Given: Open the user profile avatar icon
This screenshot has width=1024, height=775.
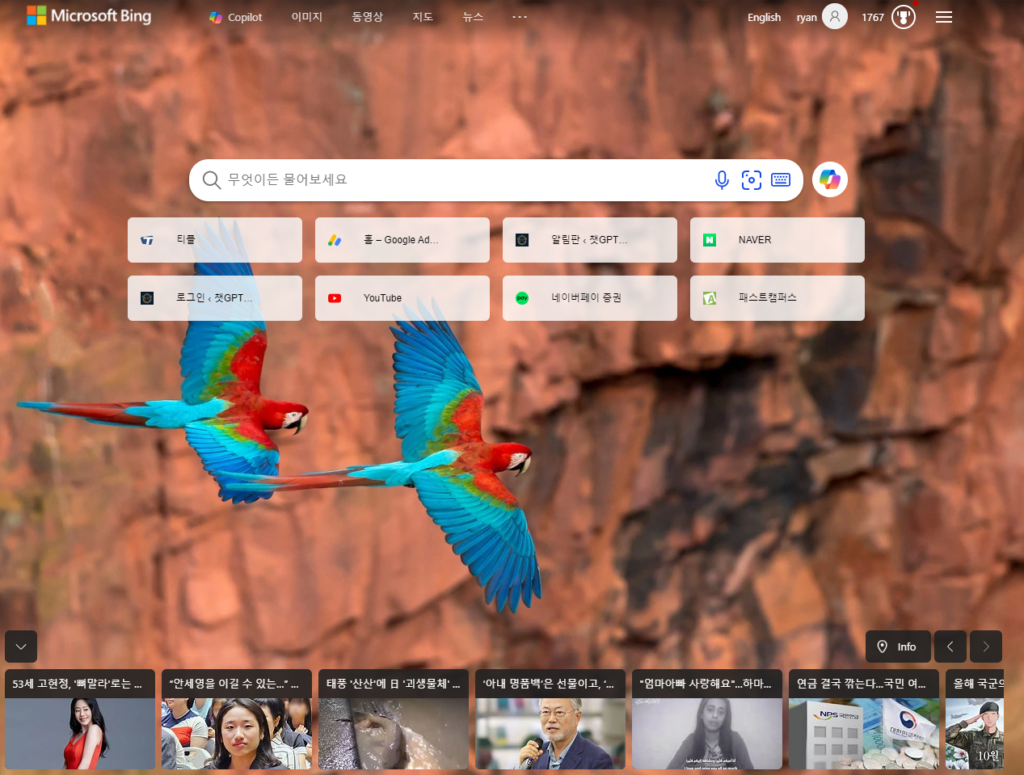Looking at the screenshot, I should [x=835, y=16].
